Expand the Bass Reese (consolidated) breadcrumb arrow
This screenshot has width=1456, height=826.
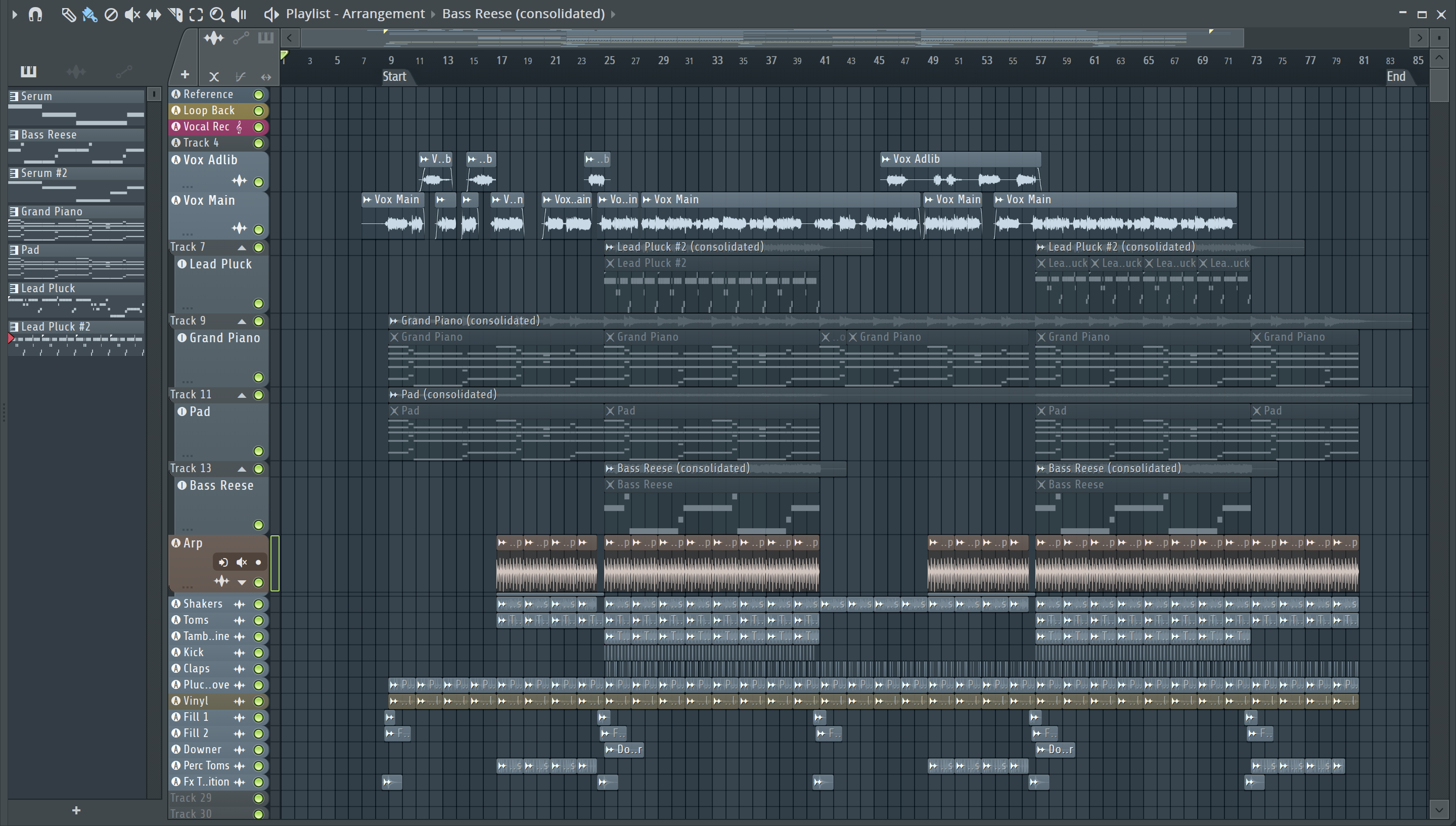click(x=613, y=14)
